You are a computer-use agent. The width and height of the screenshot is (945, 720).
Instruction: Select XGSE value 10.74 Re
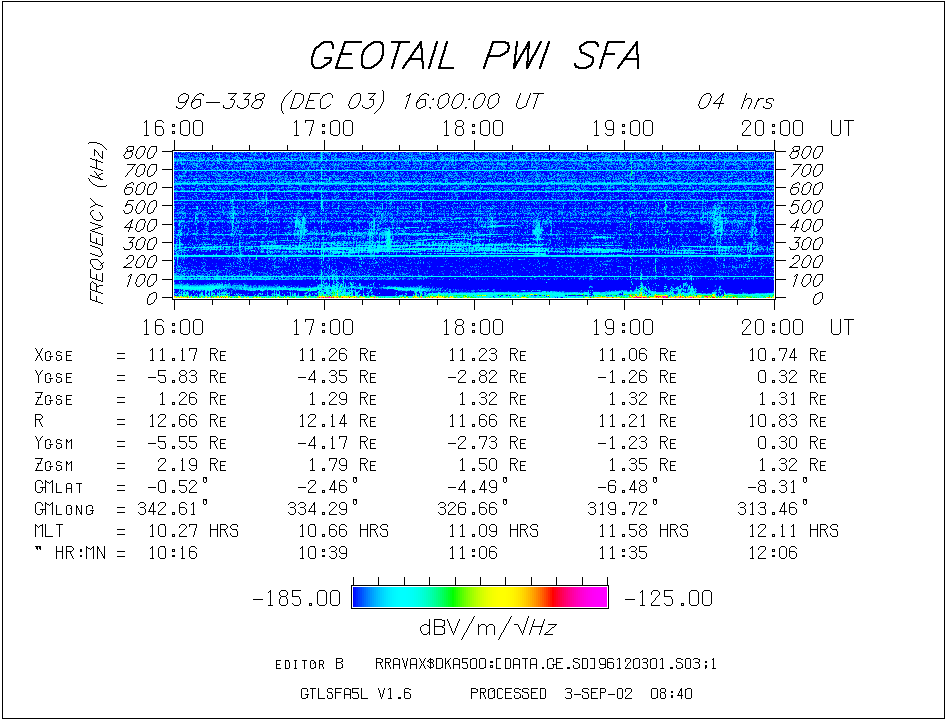pos(787,355)
